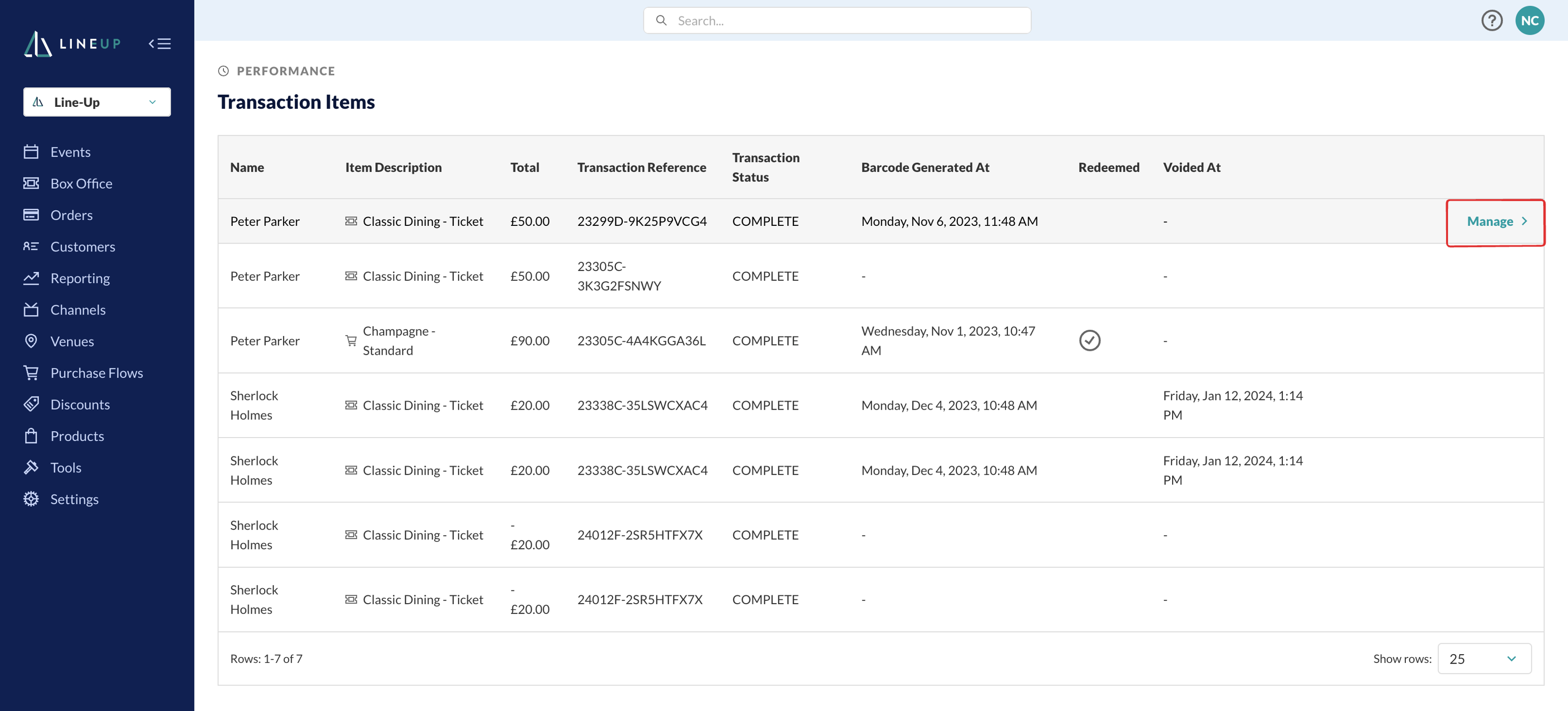Click the Lineup logo
This screenshot has width=1568, height=711.
(73, 44)
